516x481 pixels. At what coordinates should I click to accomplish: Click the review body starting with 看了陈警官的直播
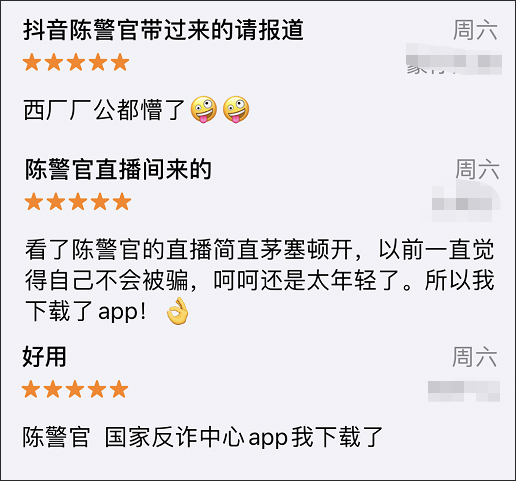pos(259,280)
